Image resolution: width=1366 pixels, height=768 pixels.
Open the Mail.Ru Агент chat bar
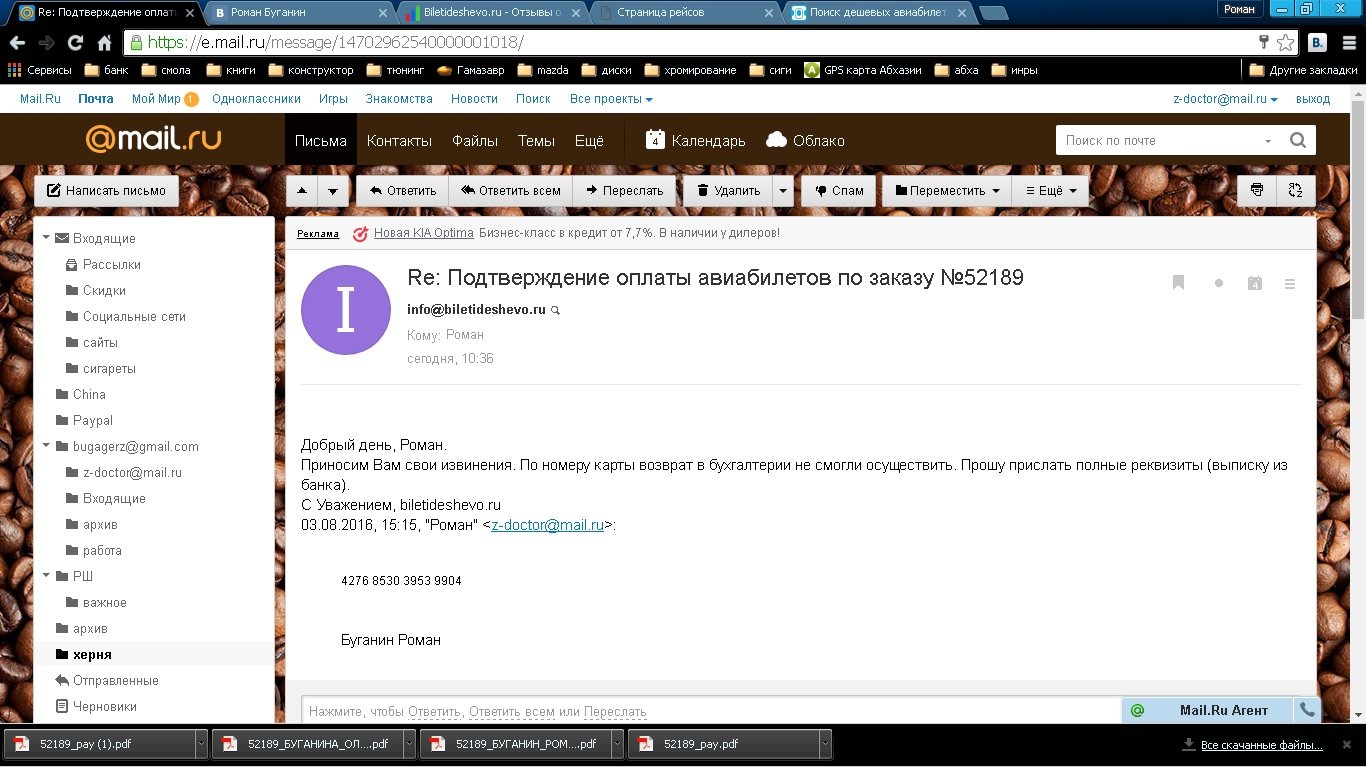1208,710
